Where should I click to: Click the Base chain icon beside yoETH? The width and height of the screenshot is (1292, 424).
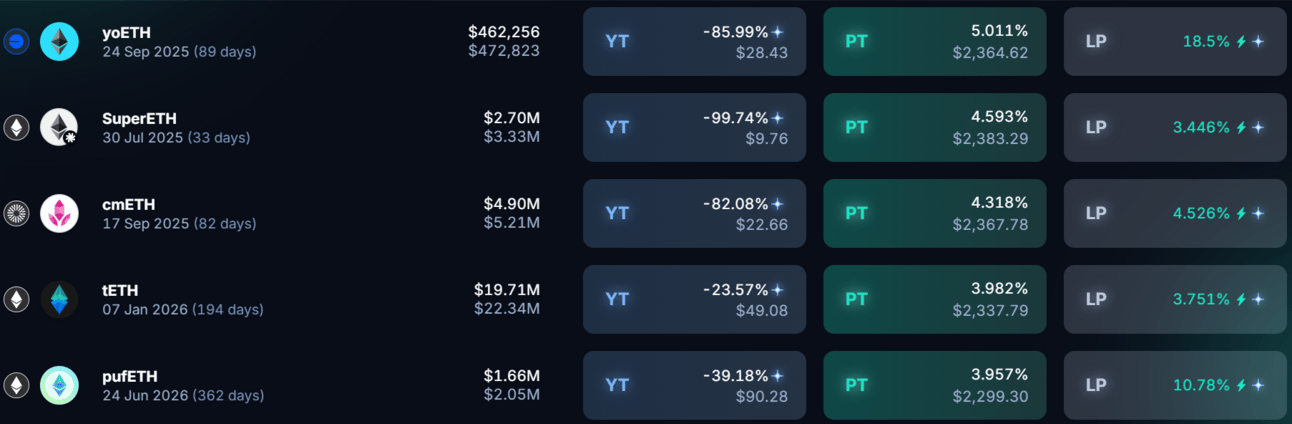16,42
